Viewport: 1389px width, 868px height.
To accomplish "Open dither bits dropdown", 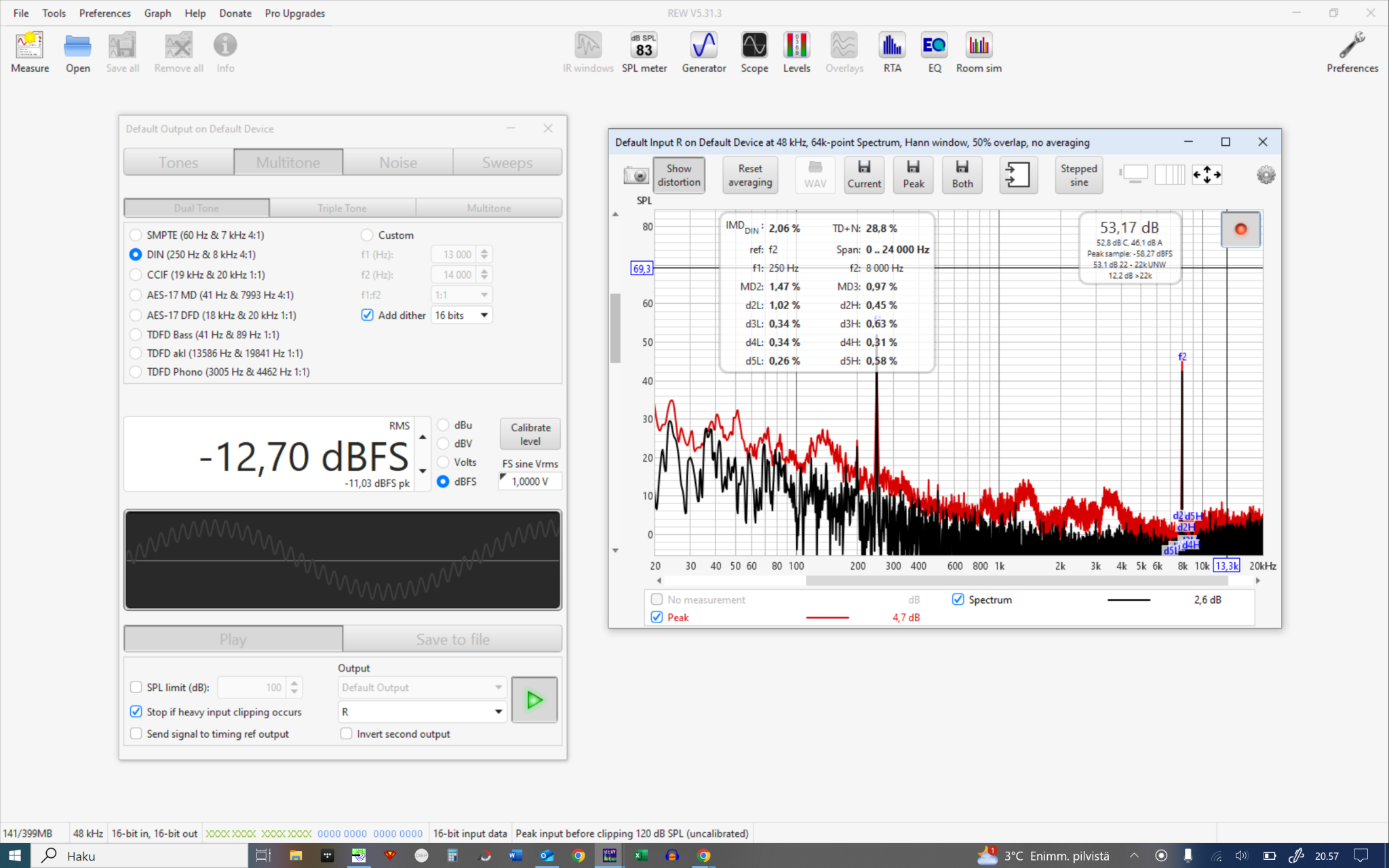I will click(462, 315).
